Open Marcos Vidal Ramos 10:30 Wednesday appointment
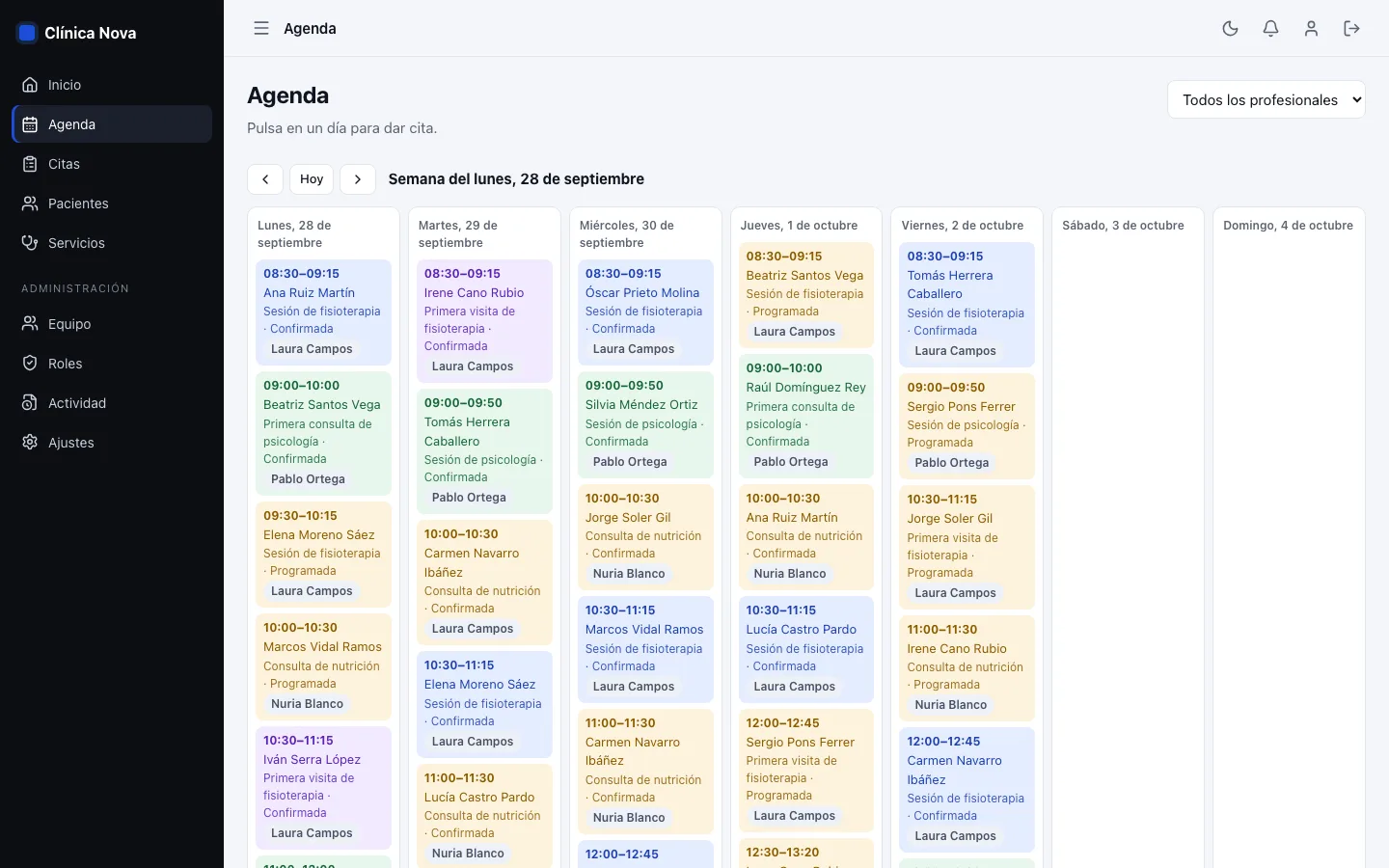Viewport: 1389px width, 868px height. tap(645, 649)
